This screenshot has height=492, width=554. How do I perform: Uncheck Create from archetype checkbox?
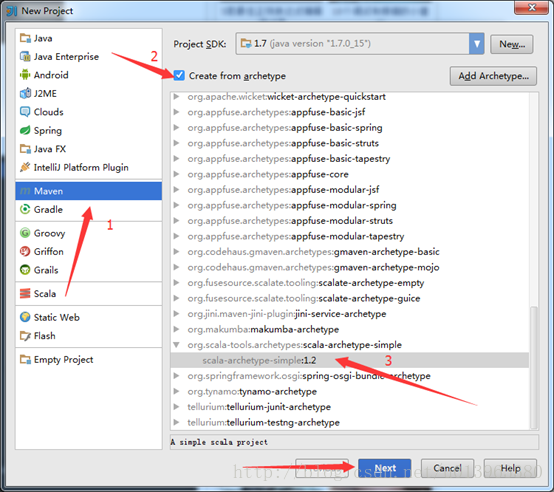coord(179,75)
